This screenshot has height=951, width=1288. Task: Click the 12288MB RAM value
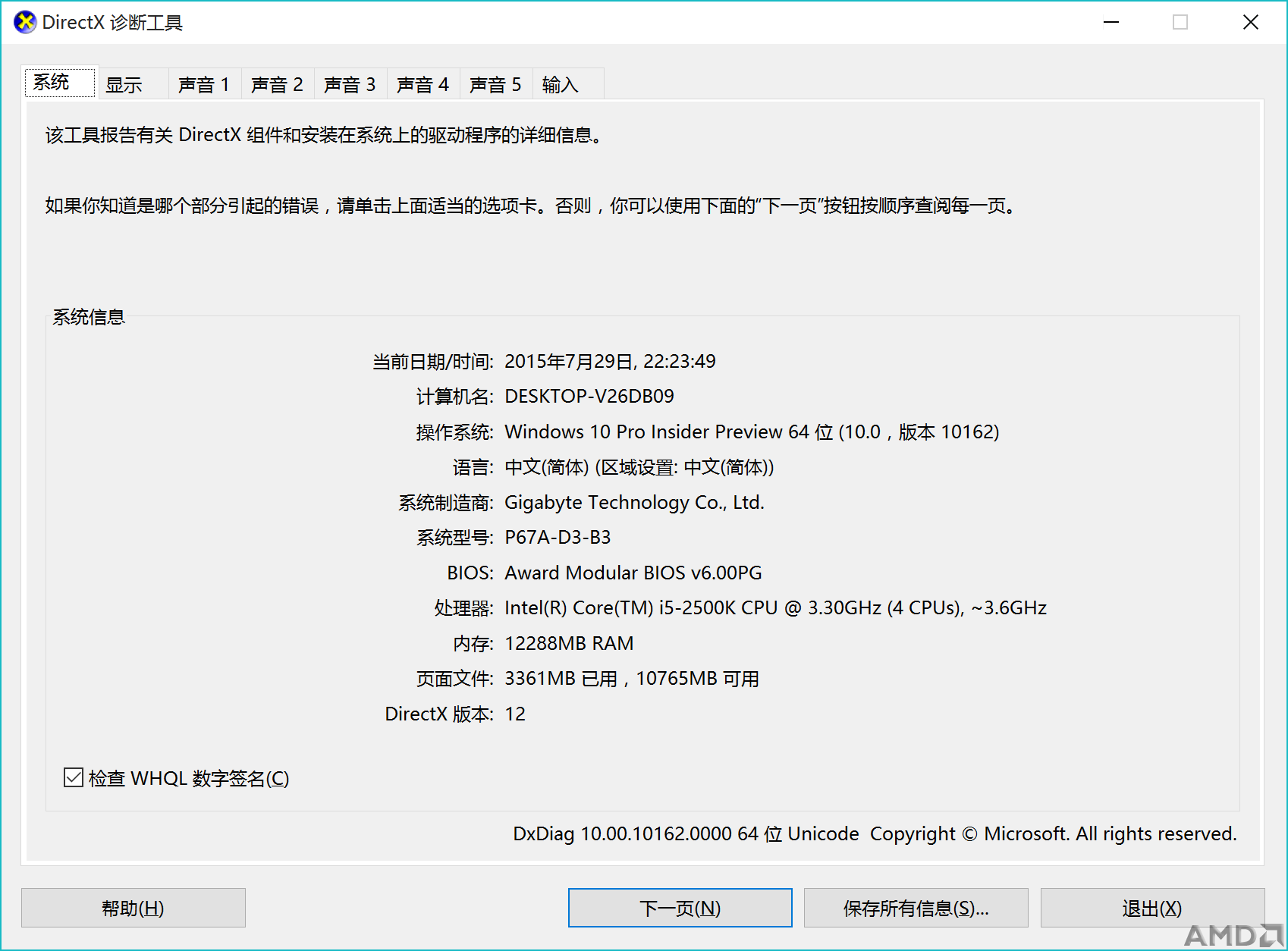pyautogui.click(x=569, y=644)
